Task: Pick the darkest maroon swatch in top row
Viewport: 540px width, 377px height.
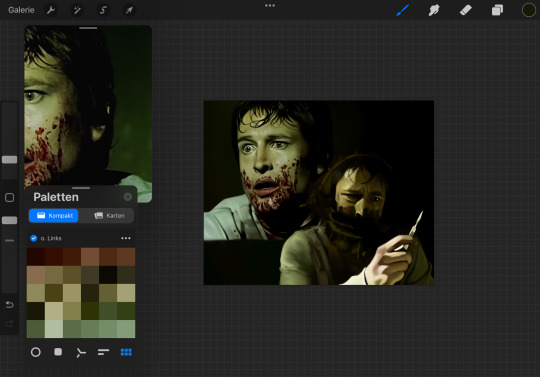Action: click(36, 257)
